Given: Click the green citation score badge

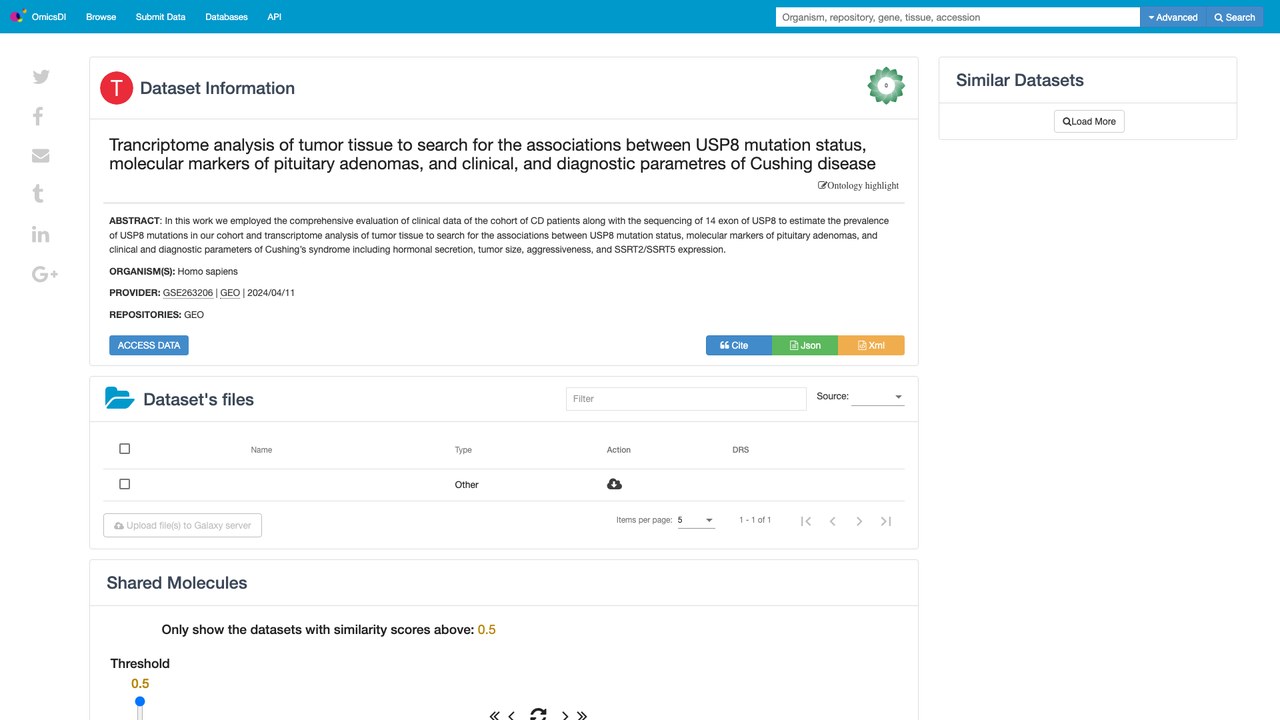Looking at the screenshot, I should pos(886,86).
